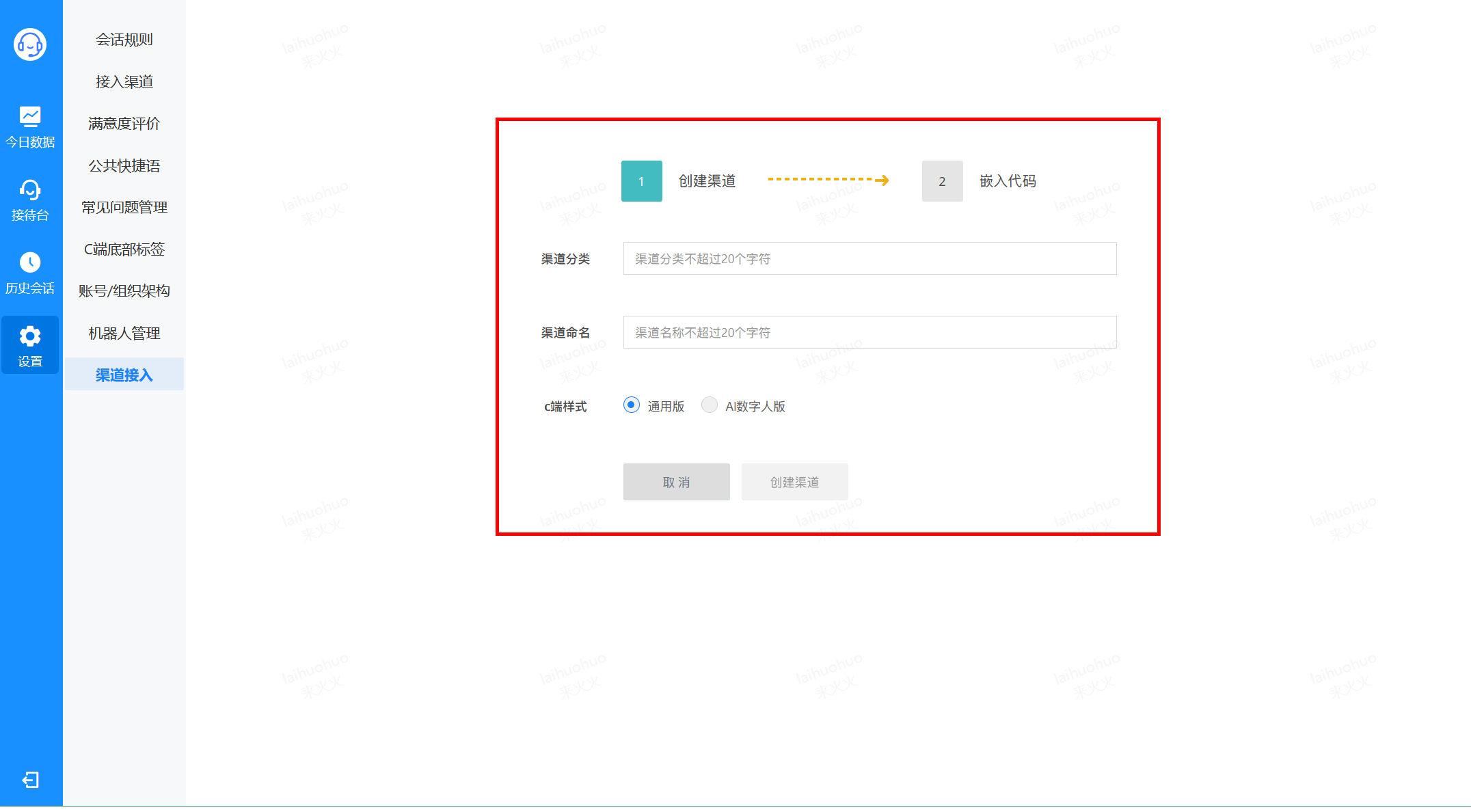Focus the 渠道分类 input field
Image resolution: width=1471 pixels, height=812 pixels.
(870, 258)
